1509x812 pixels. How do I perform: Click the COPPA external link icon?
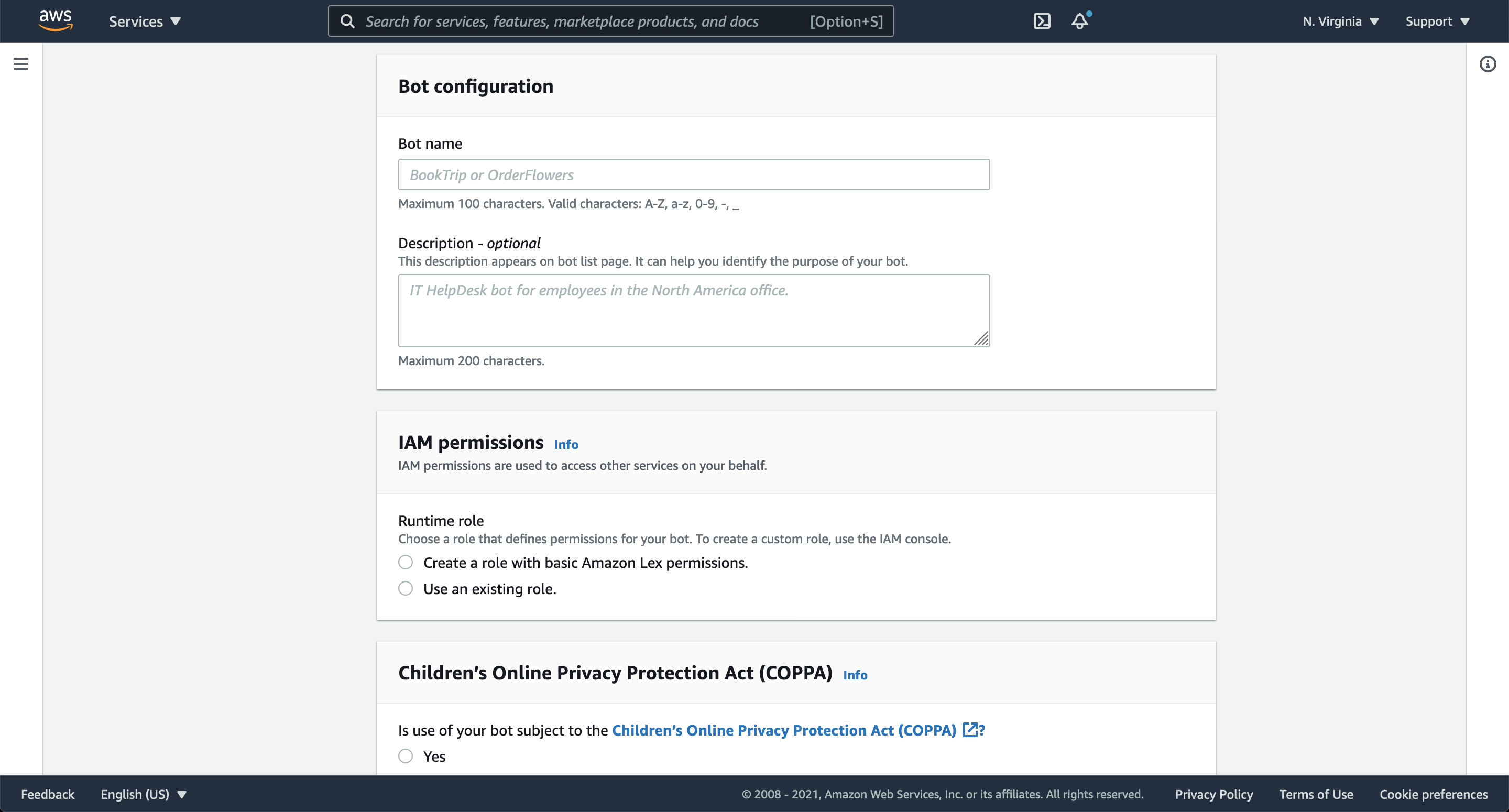pos(970,729)
